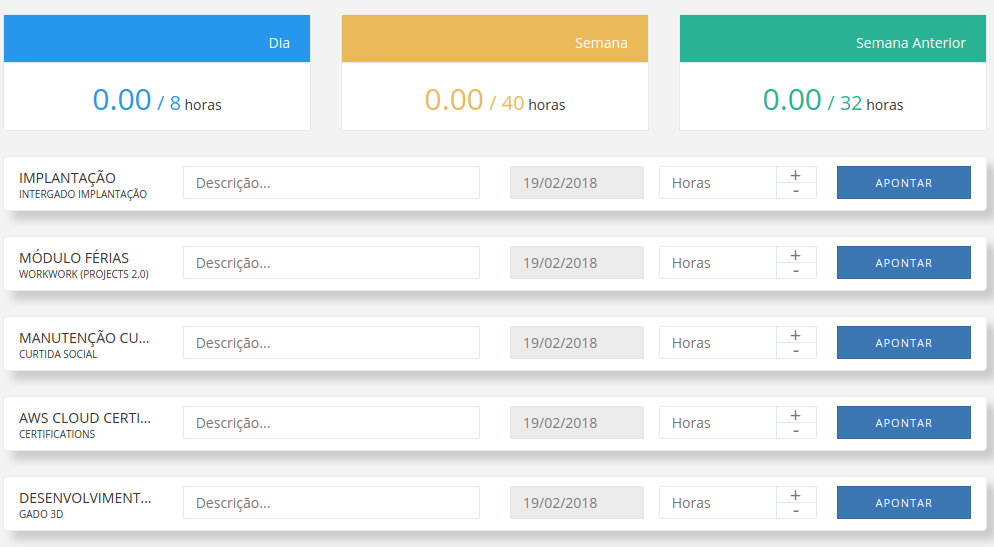The width and height of the screenshot is (994, 547).
Task: Click GADO 3D project label
Action: pos(41,514)
